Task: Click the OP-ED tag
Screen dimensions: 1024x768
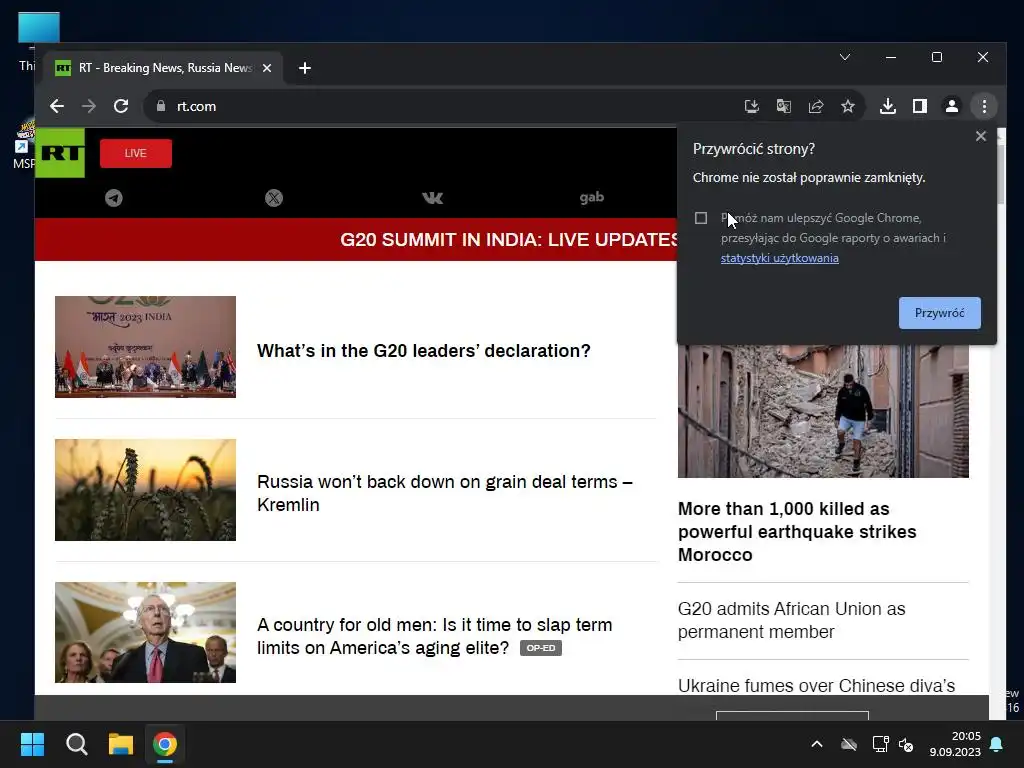Action: [x=541, y=648]
